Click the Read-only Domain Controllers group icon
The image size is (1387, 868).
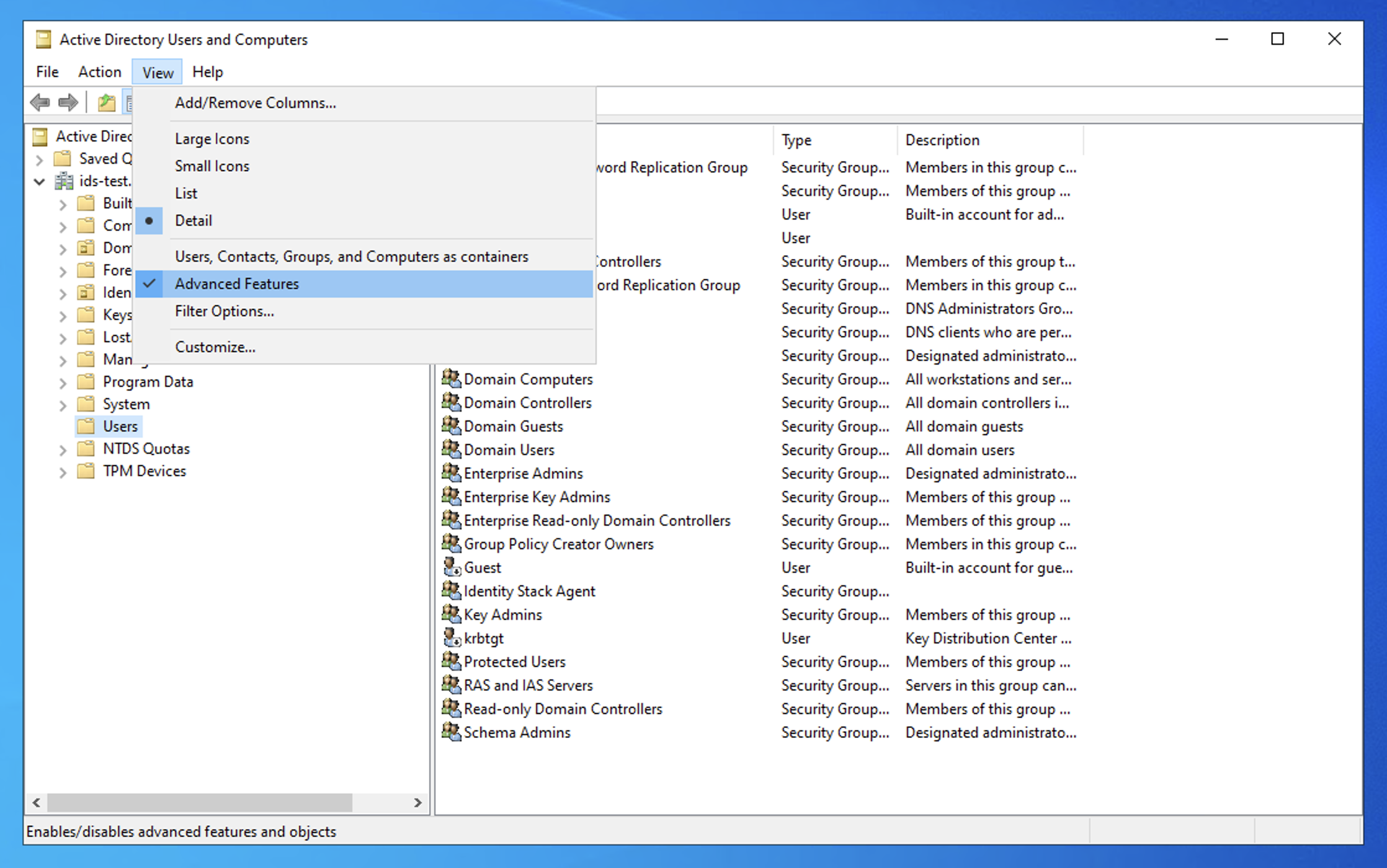click(451, 708)
